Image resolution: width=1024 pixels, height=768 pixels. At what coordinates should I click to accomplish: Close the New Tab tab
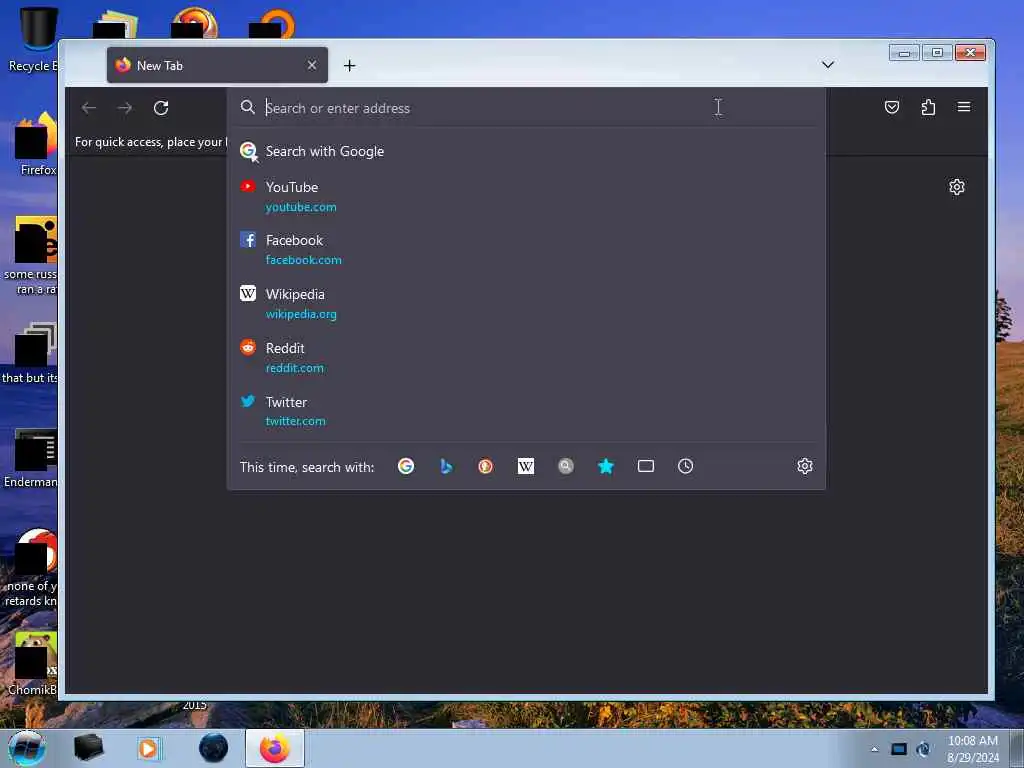312,65
